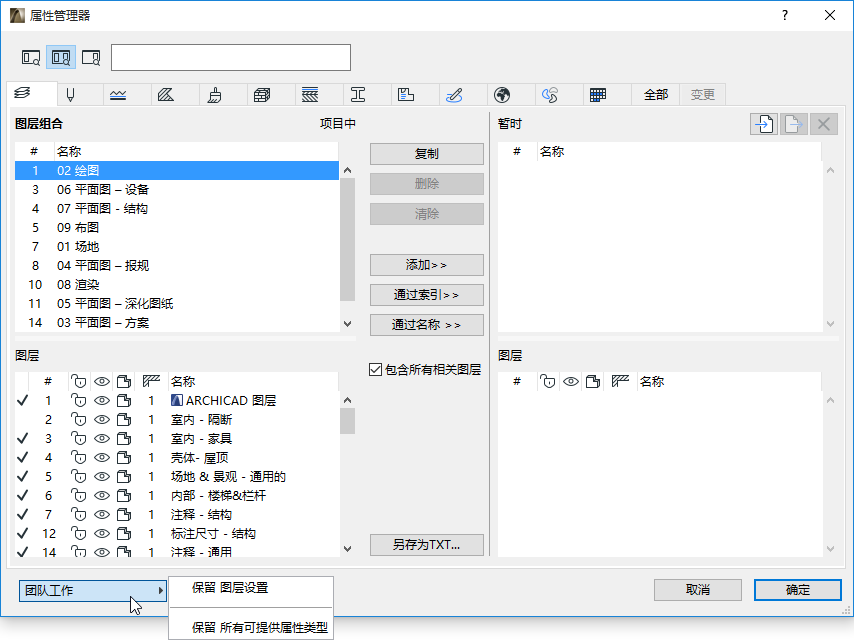Screen dimensions: 854x640
Task: Open the 团队工作 dropdown menu
Action: click(93, 590)
